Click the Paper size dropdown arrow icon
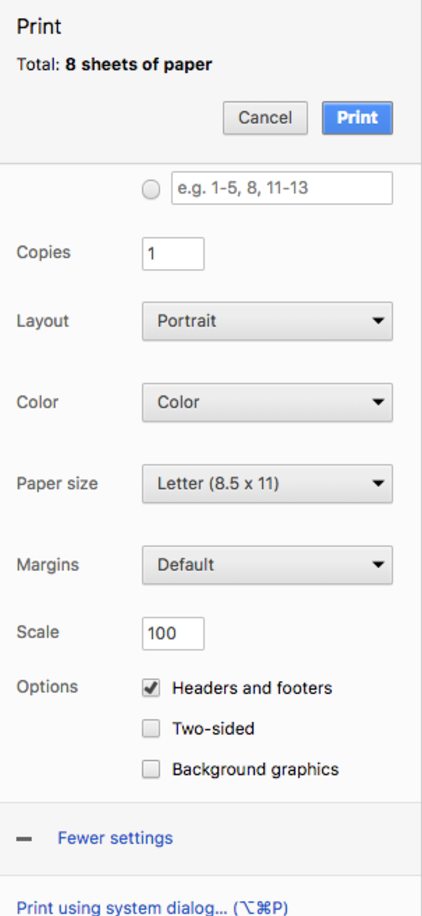The image size is (422, 916). coord(378,483)
